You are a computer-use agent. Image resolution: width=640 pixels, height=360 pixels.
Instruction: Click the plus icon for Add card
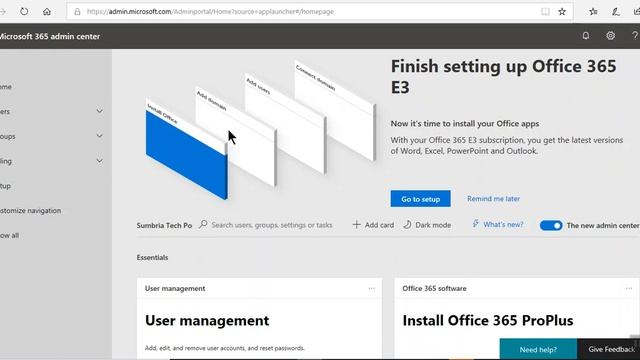click(x=356, y=224)
